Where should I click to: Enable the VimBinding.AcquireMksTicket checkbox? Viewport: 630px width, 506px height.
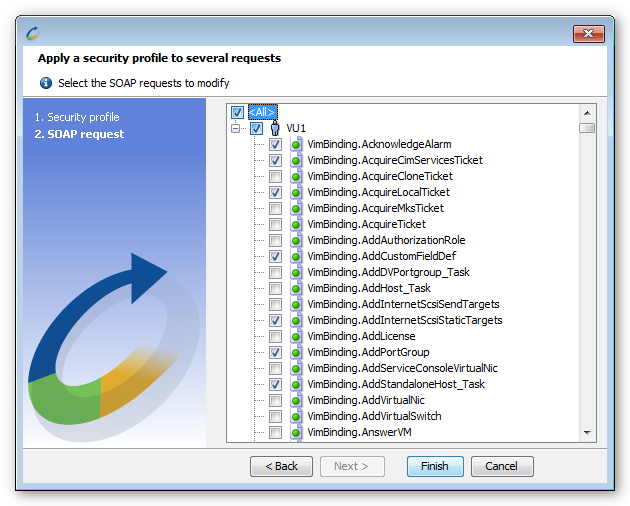[275, 208]
